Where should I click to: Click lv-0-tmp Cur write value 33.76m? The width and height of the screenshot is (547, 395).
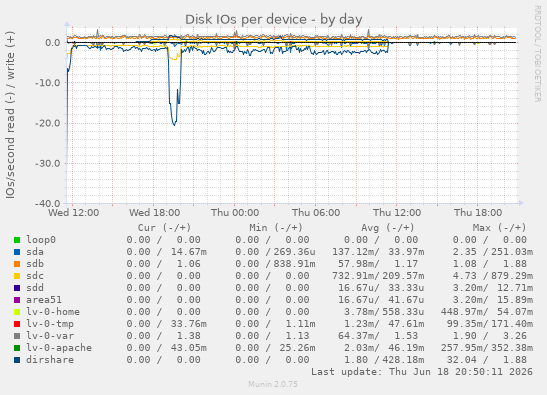click(189, 324)
